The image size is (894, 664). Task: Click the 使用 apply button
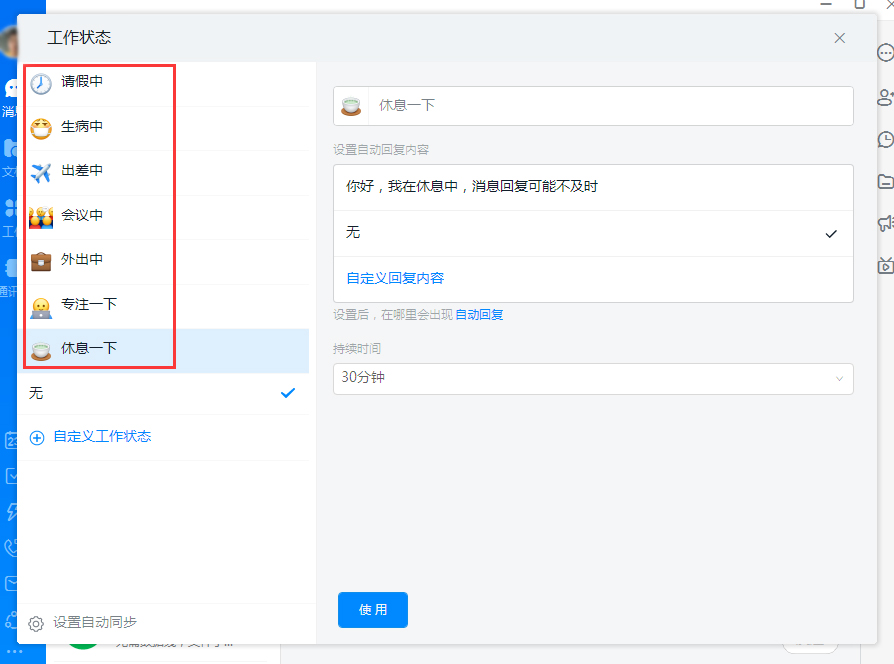372,610
